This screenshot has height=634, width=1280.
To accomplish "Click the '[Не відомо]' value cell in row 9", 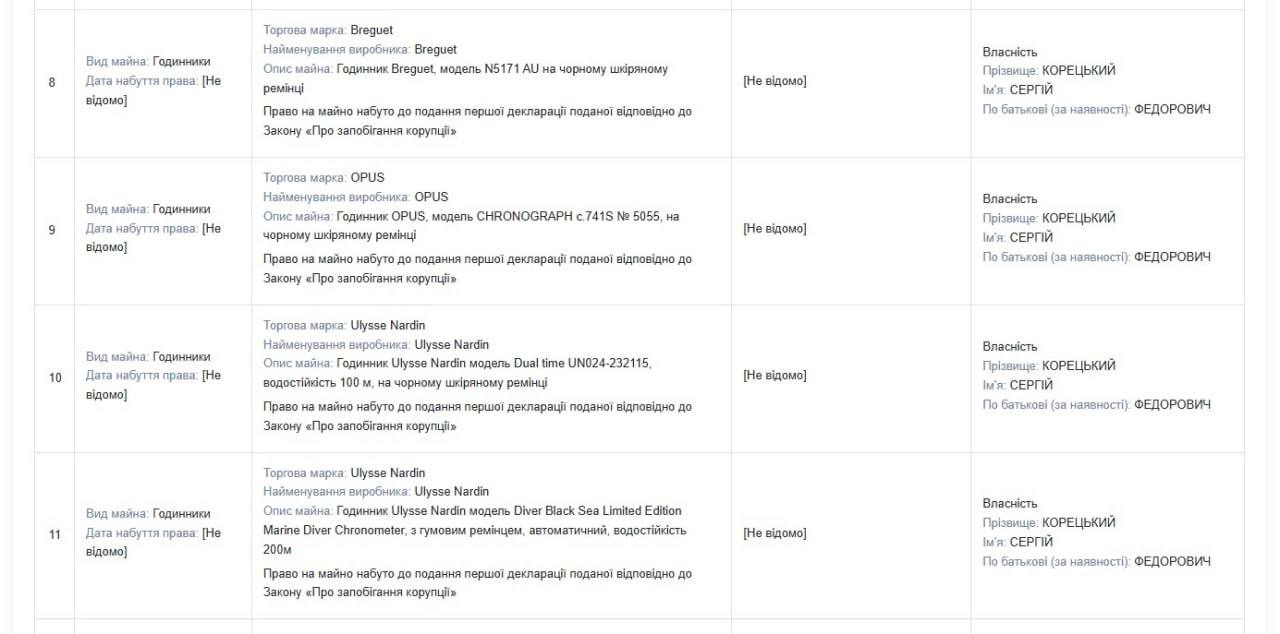I will [x=774, y=228].
